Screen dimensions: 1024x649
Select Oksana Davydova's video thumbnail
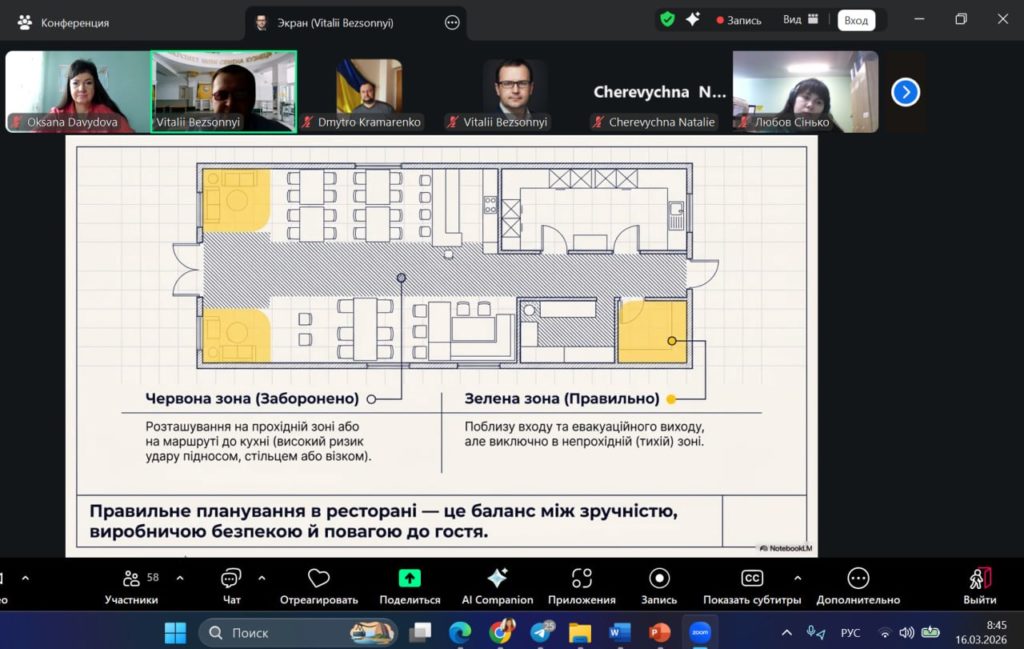pyautogui.click(x=77, y=91)
